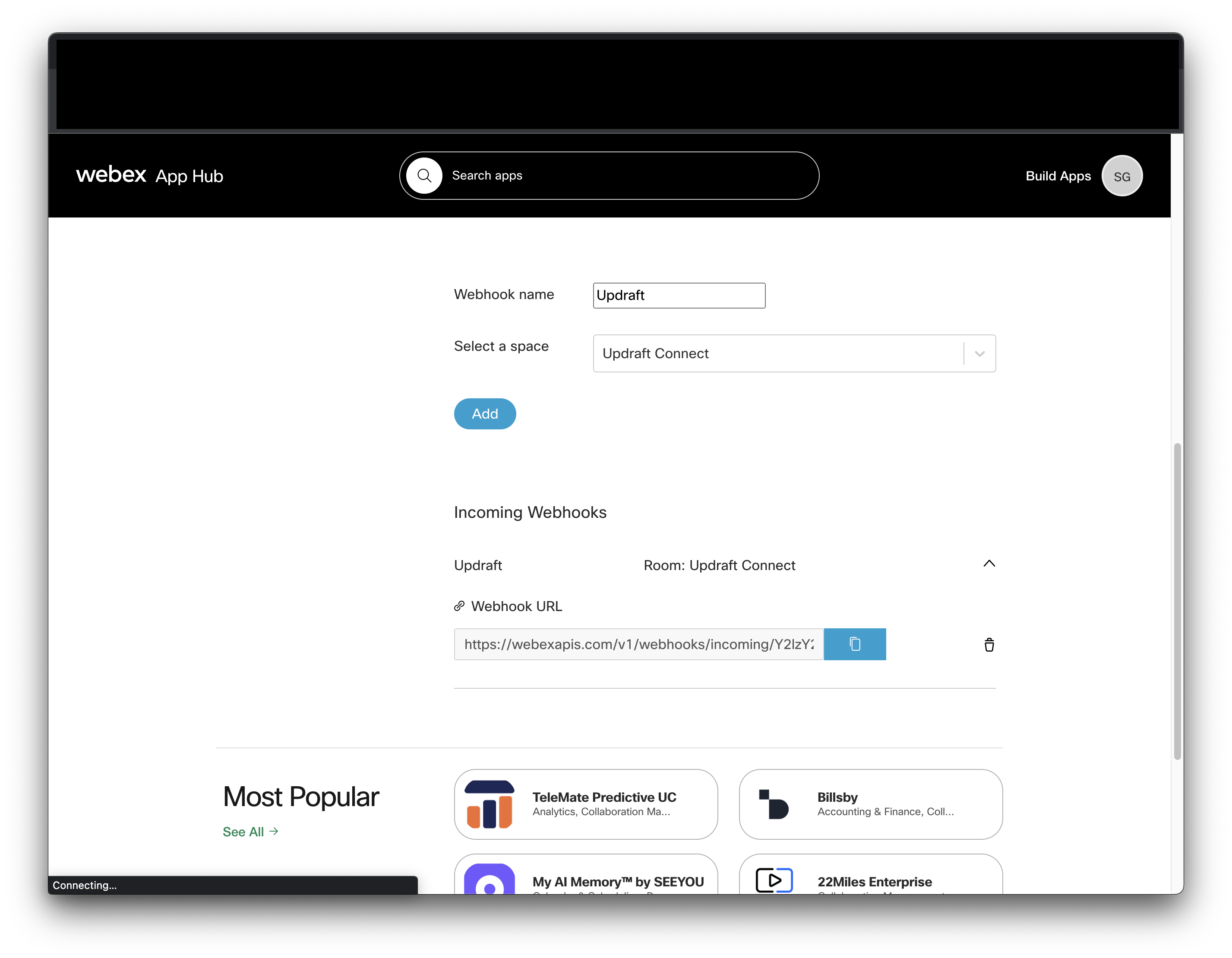Open the SG profile avatar
This screenshot has height=958, width=1232.
pos(1121,176)
